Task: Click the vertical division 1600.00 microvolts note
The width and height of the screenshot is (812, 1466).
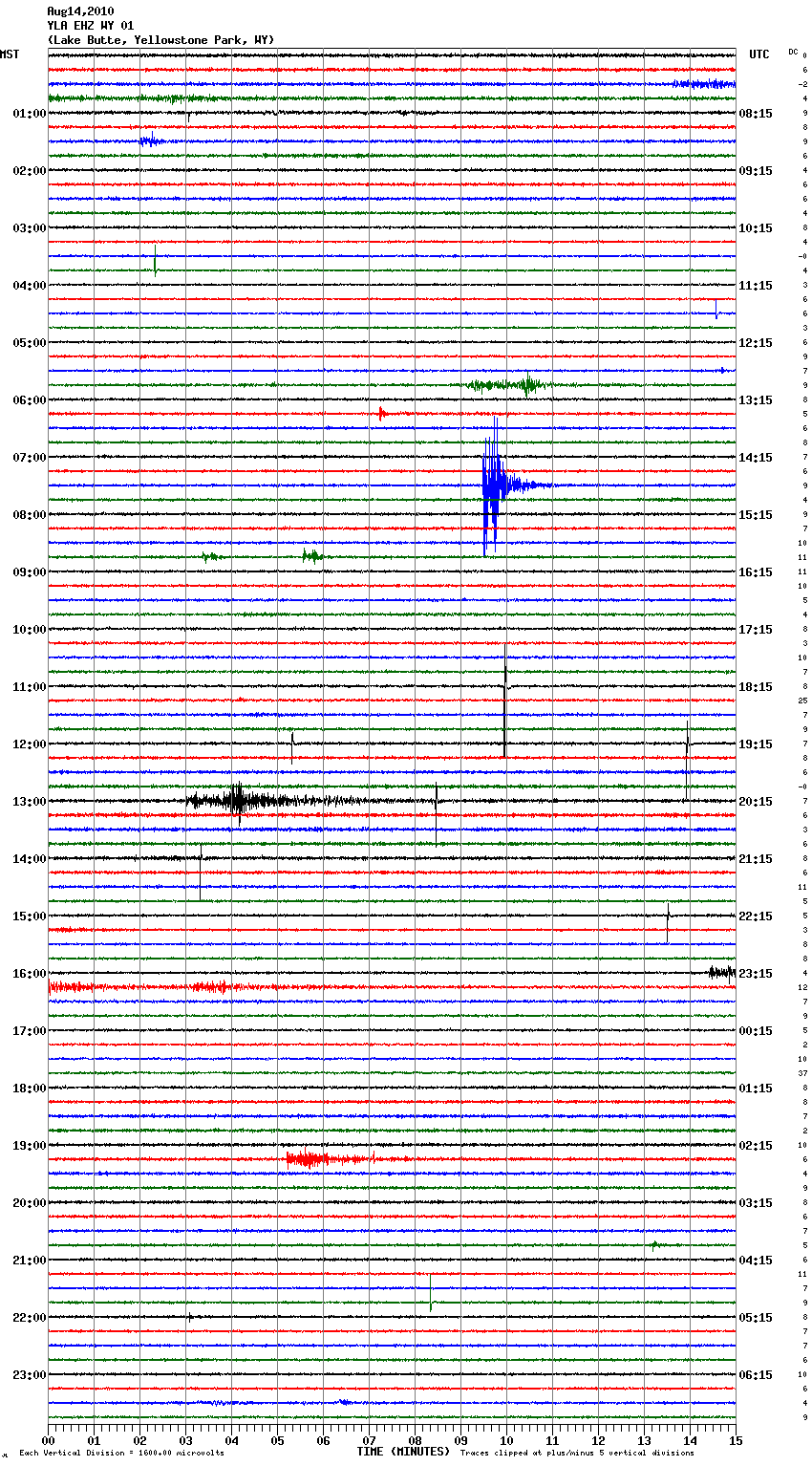Action: (x=121, y=1453)
